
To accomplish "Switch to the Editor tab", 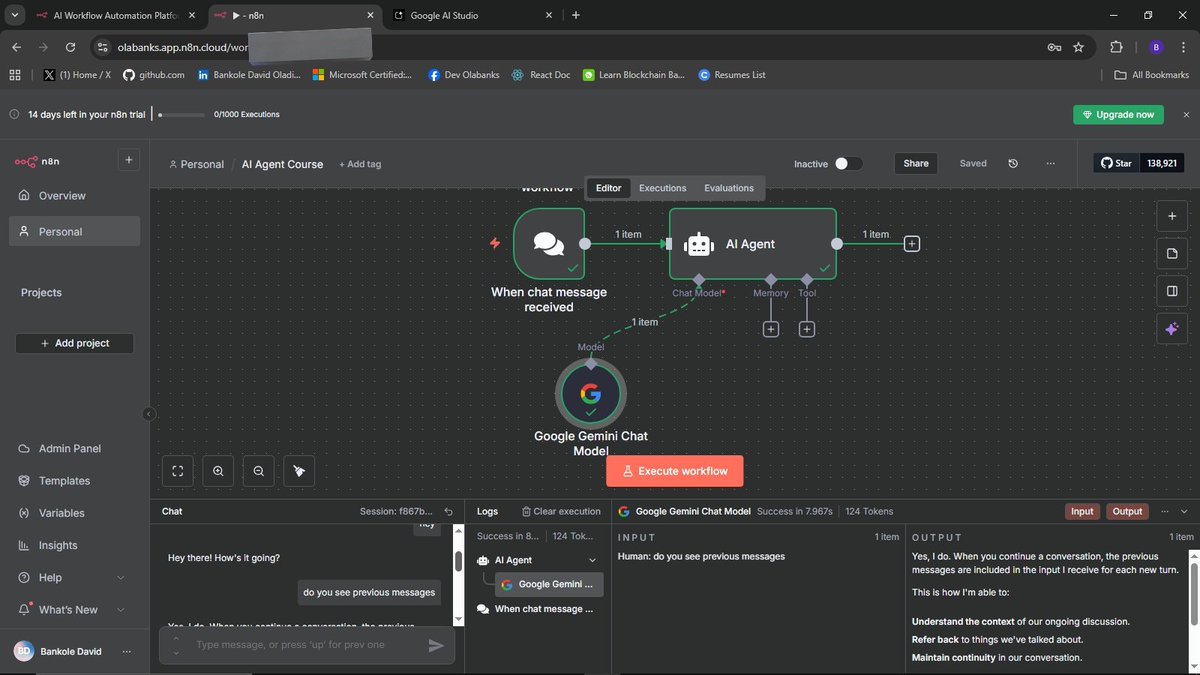I will pyautogui.click(x=608, y=188).
